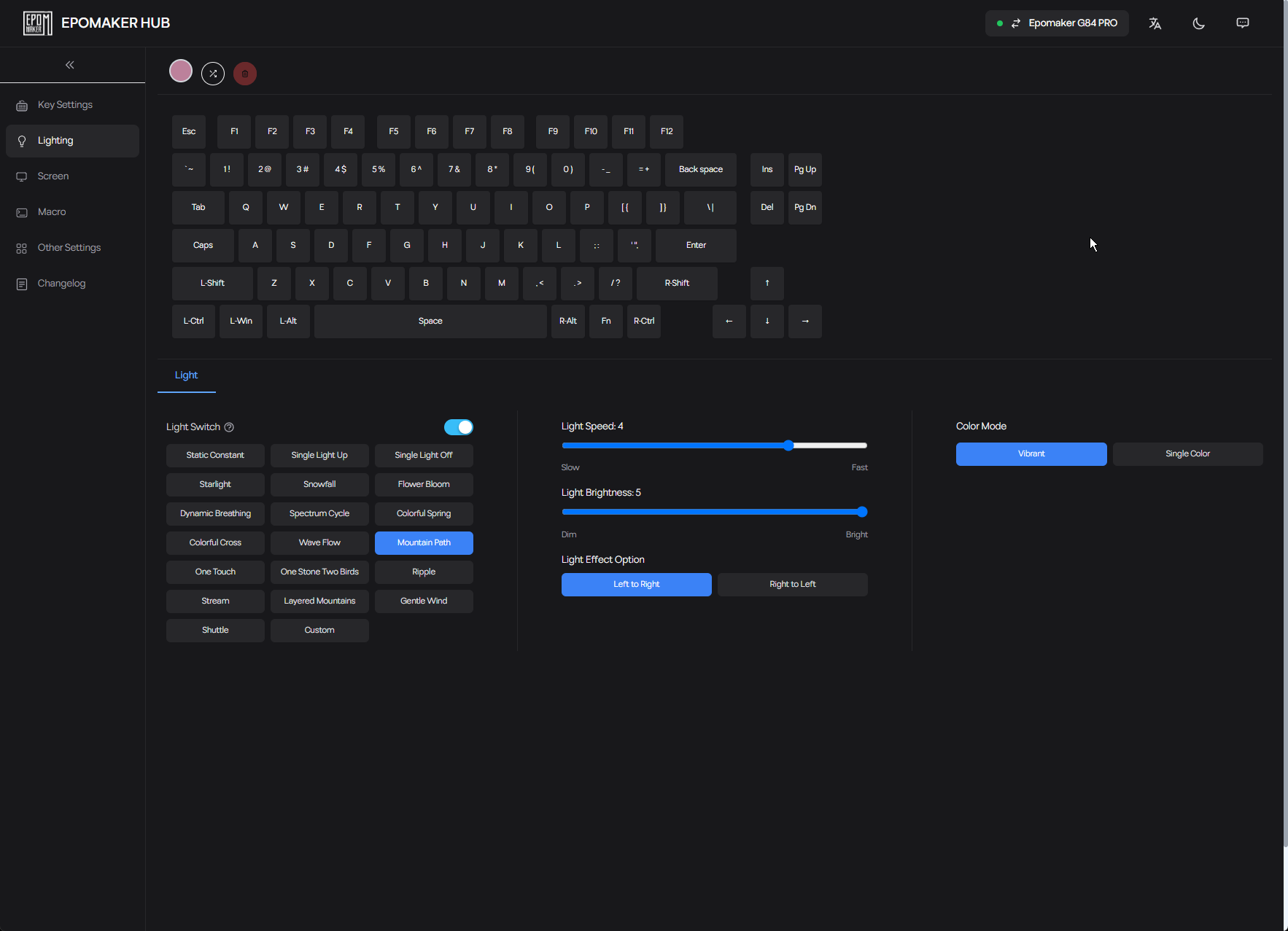This screenshot has height=931, width=1288.
Task: Click the Back space key
Action: pos(701,170)
